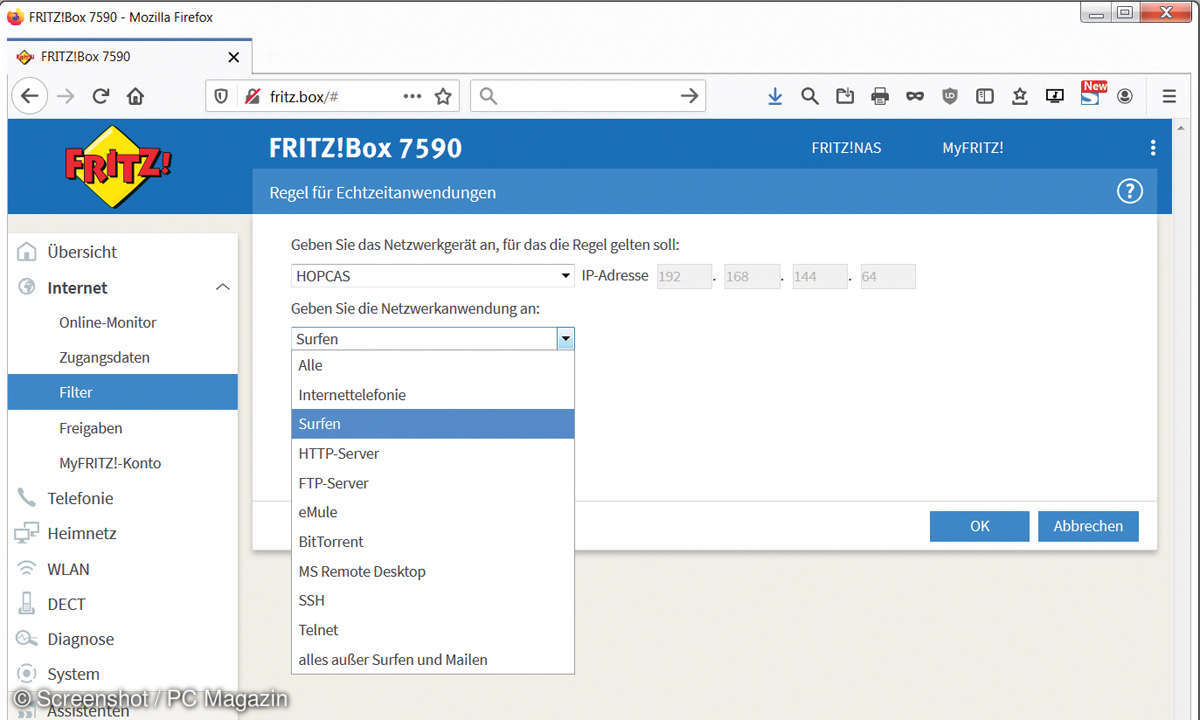Screen dimensions: 1200x720
Task: Confirm the rule with OK
Action: point(979,526)
